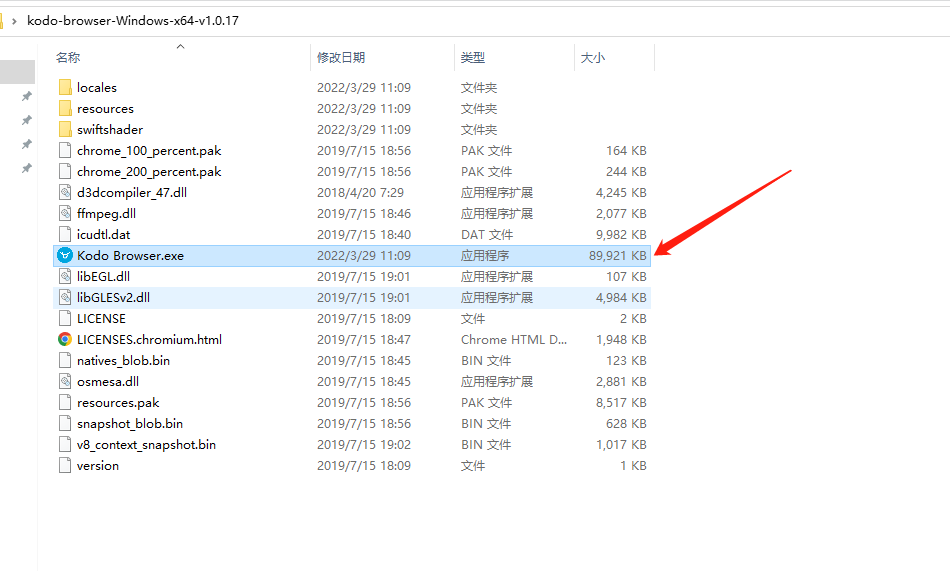Click the 应用程序 type cell
950x571 pixels.
click(x=485, y=255)
